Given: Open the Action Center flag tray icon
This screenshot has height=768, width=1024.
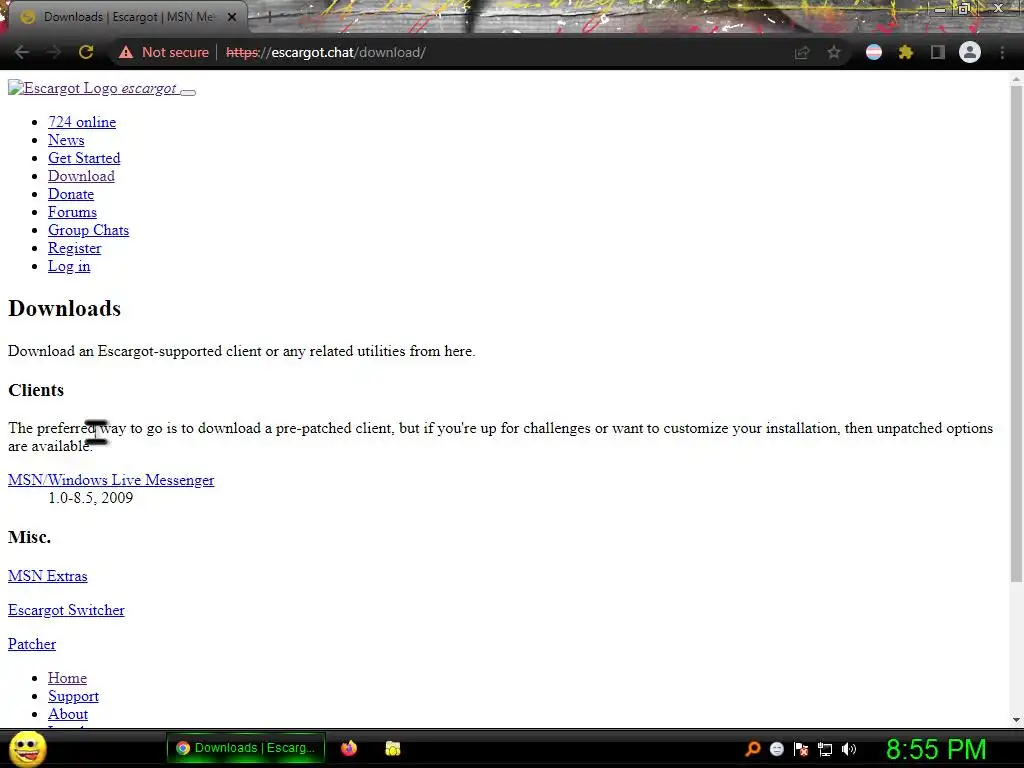Looking at the screenshot, I should point(801,749).
